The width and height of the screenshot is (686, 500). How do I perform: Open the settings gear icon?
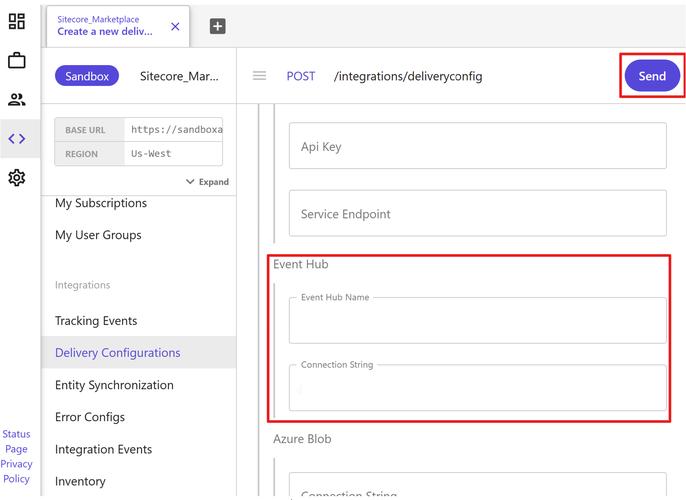click(x=16, y=178)
